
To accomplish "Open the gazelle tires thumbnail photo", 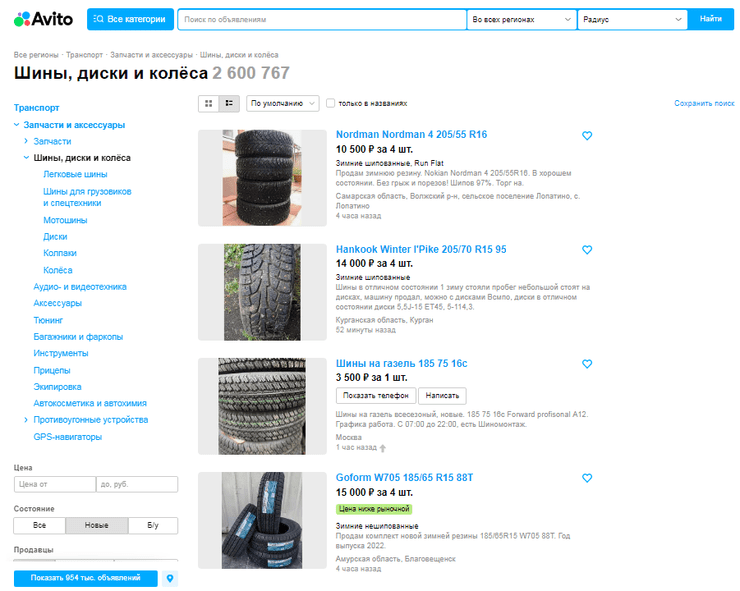I will pos(262,406).
